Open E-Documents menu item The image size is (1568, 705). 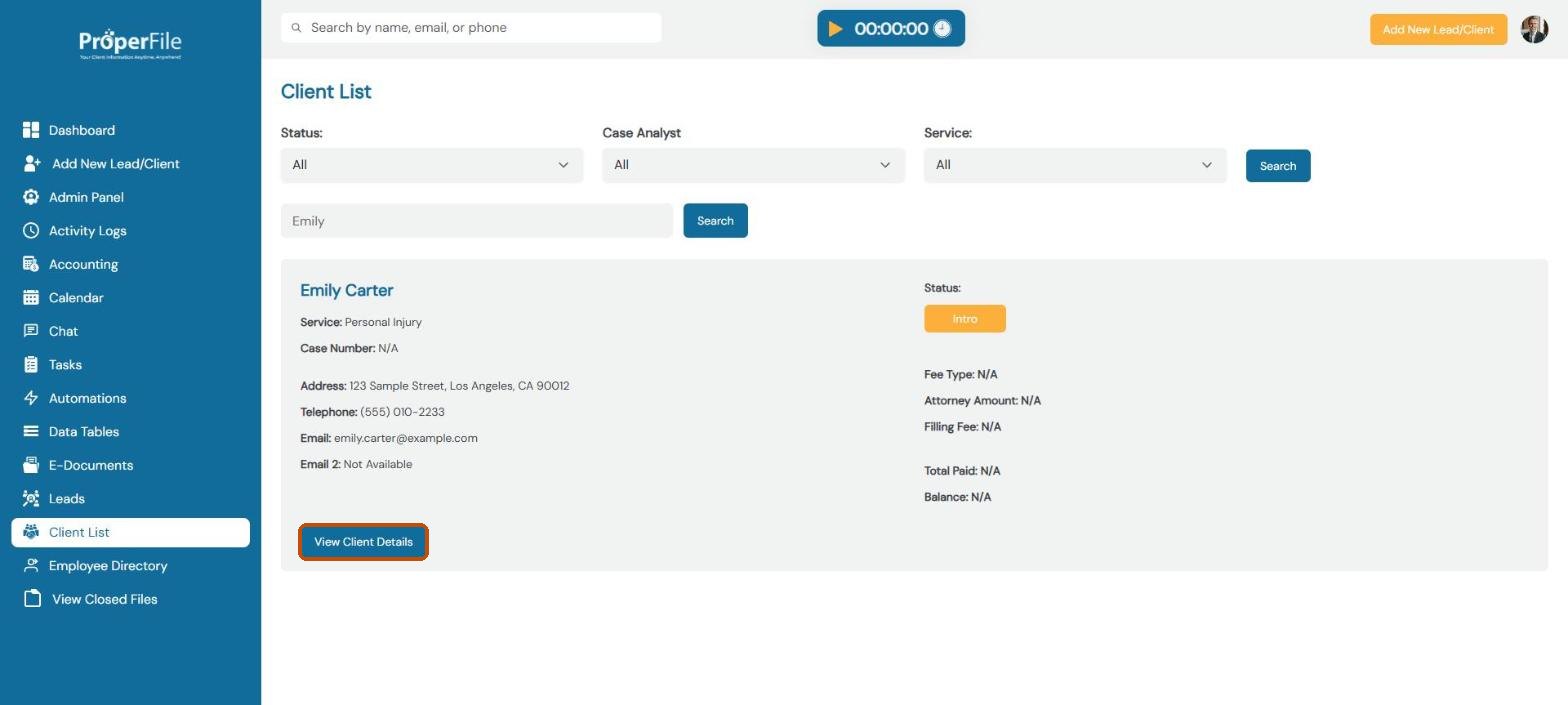(x=91, y=465)
